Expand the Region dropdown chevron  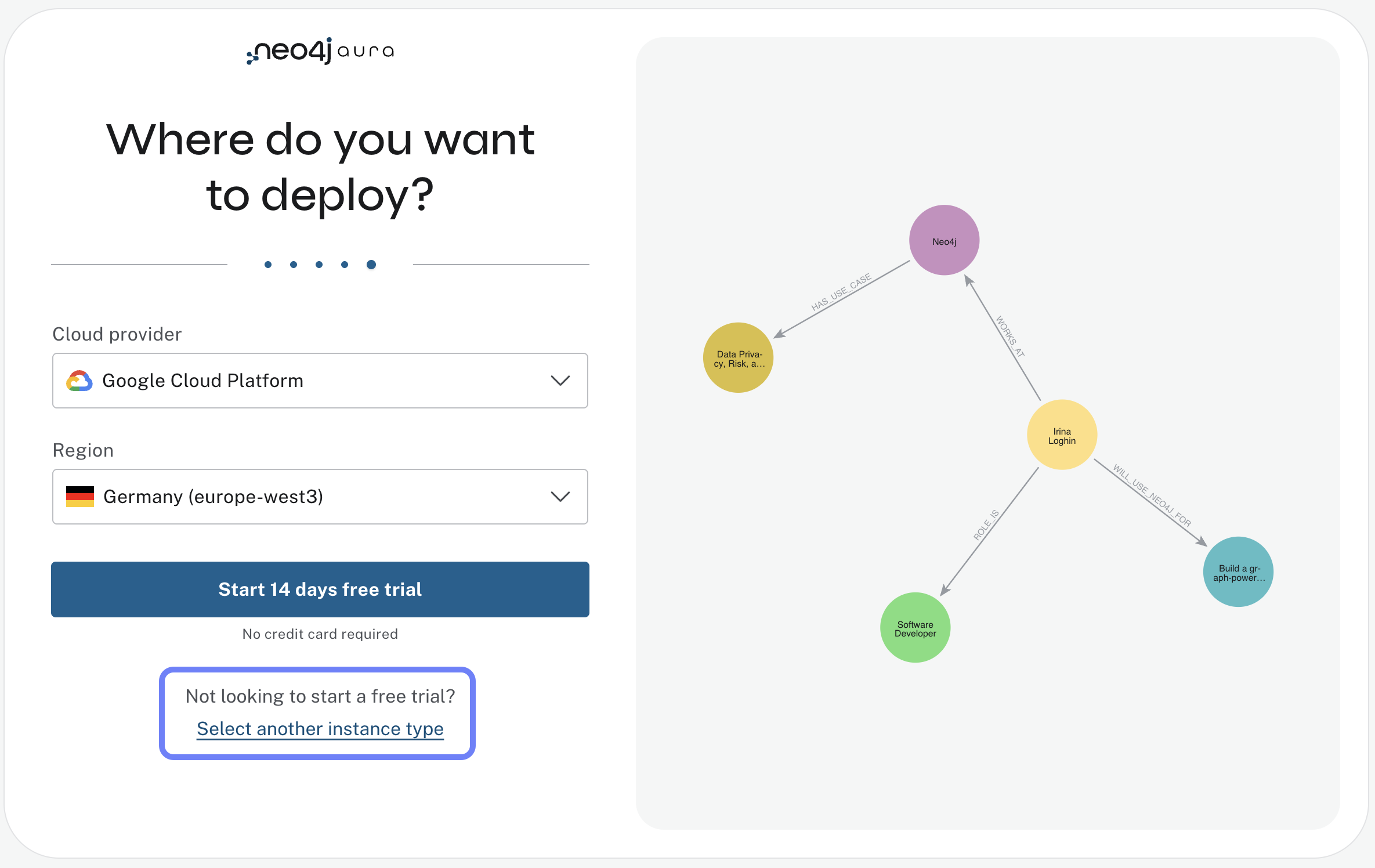tap(559, 497)
